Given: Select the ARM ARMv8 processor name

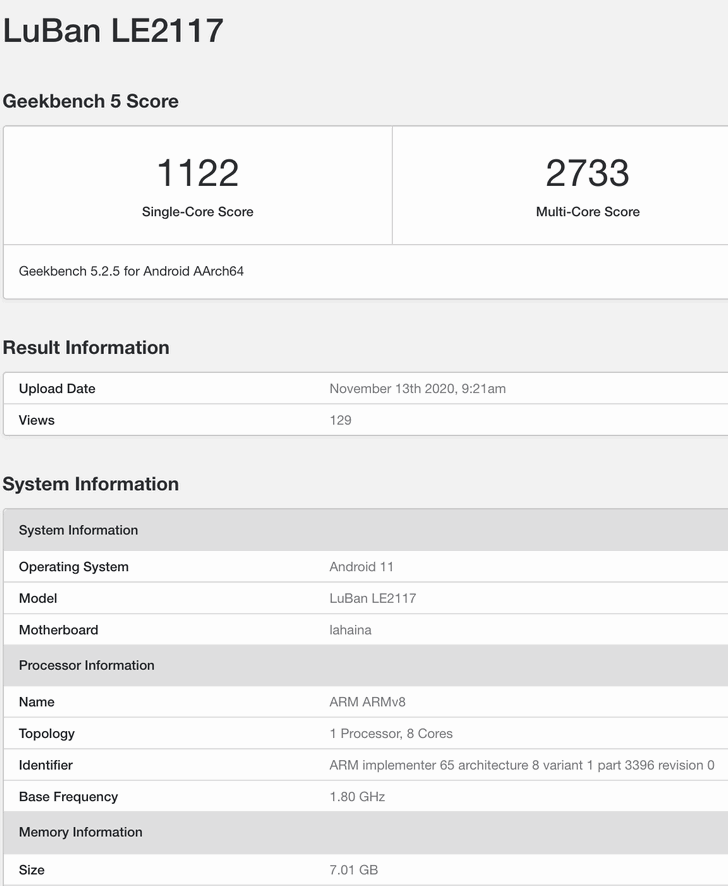Looking at the screenshot, I should pos(367,702).
